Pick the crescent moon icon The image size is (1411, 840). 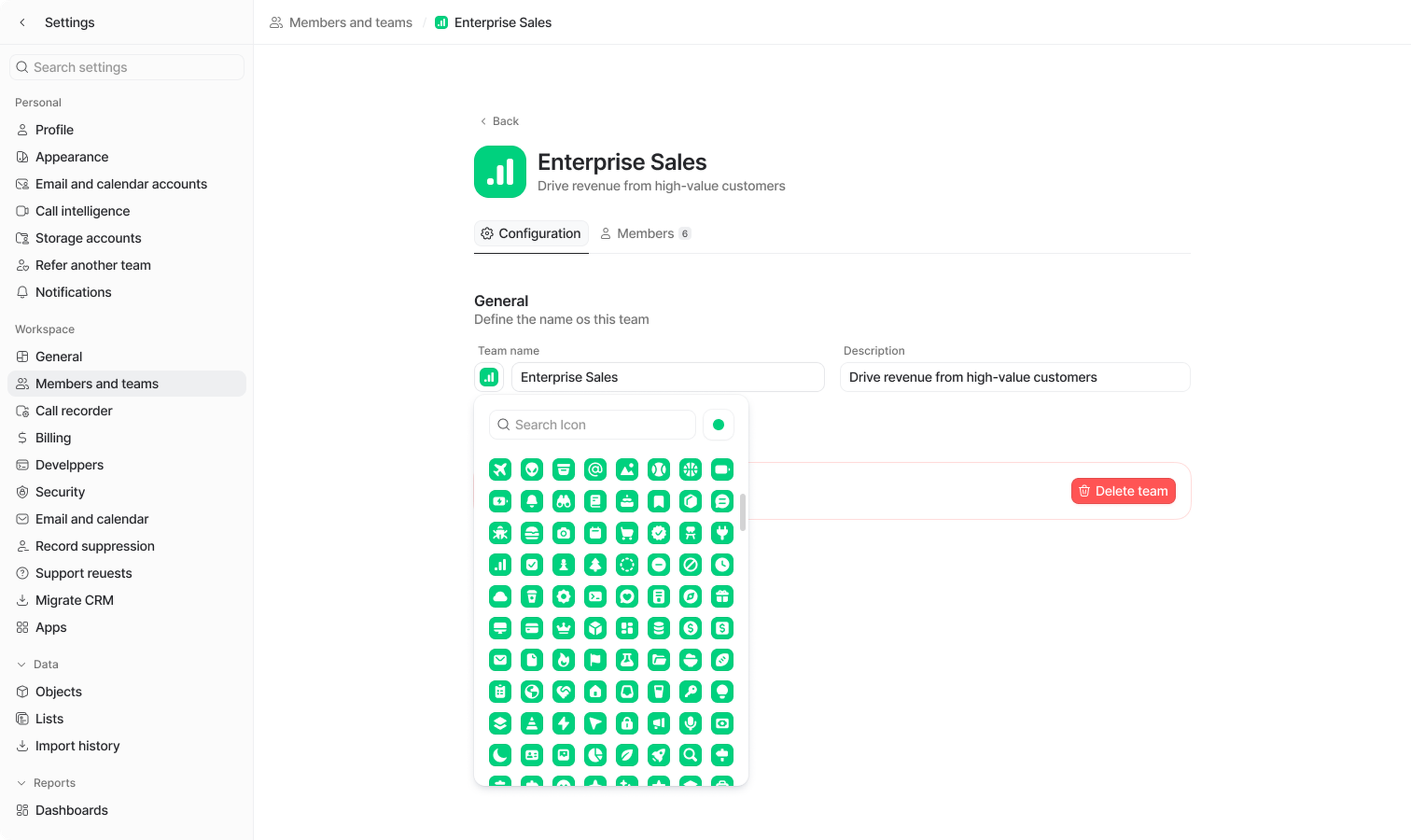coord(500,754)
